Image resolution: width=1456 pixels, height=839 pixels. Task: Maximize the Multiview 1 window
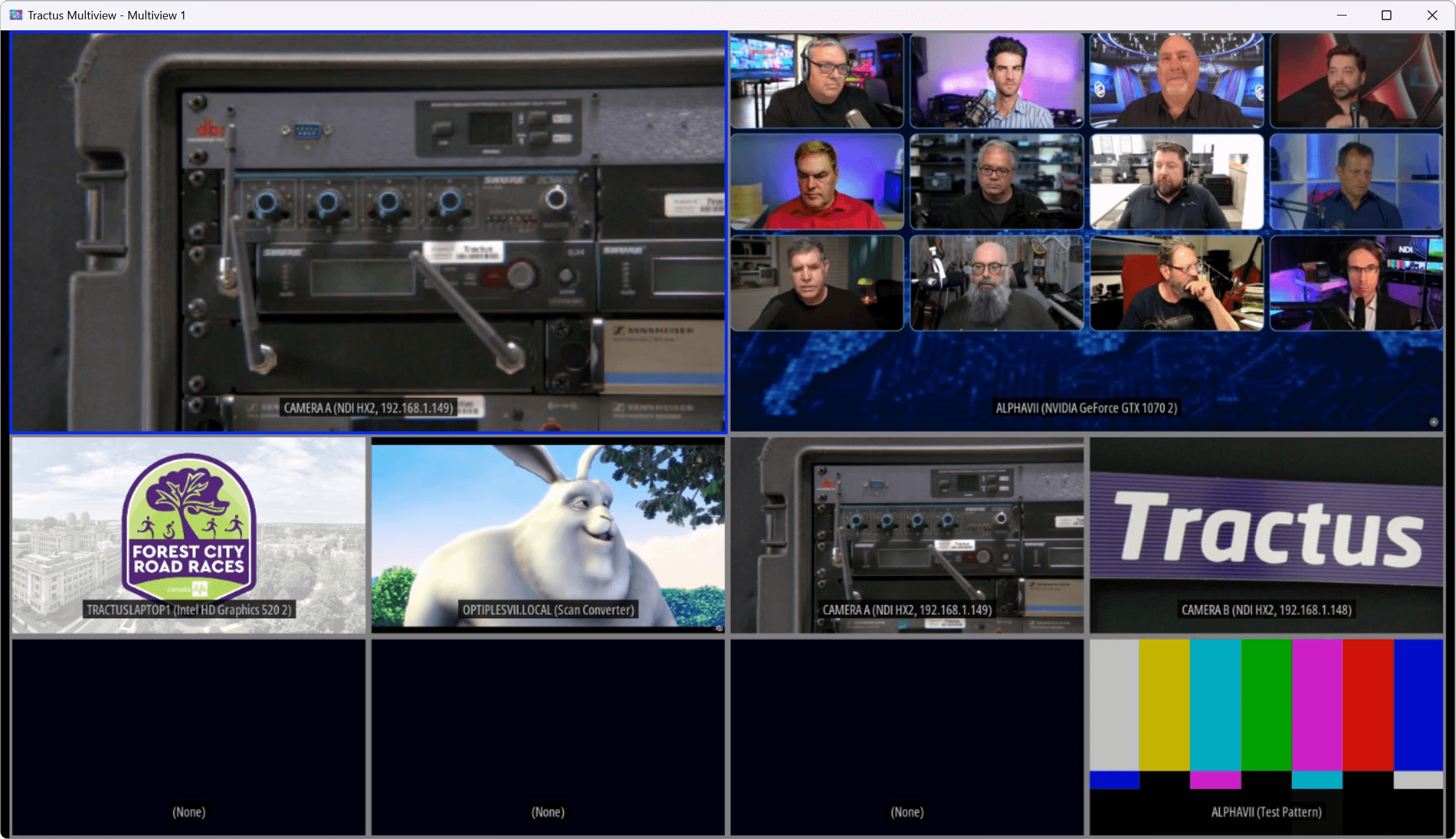pyautogui.click(x=1386, y=15)
